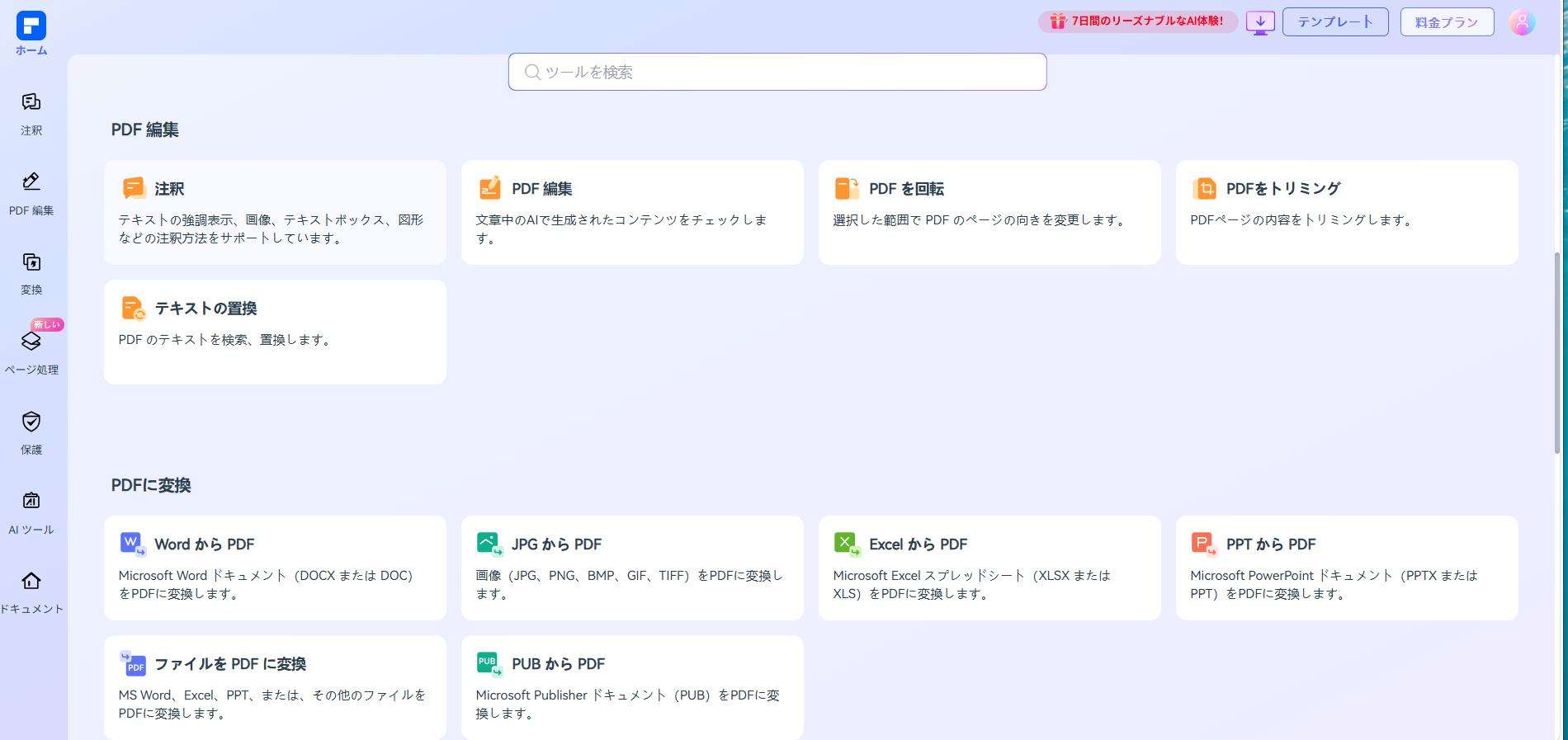Click the 保護 label in the left sidebar
Image resolution: width=1568 pixels, height=740 pixels.
point(31,450)
